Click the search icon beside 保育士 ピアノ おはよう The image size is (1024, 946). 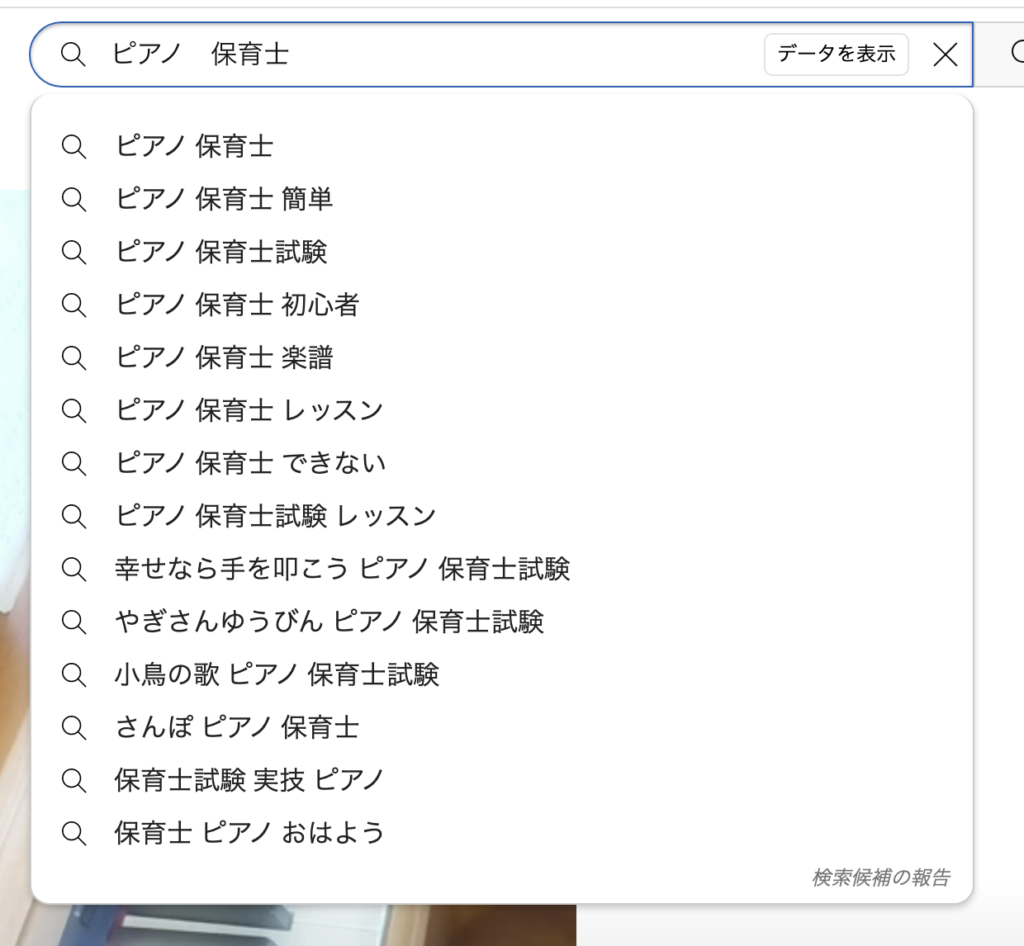[73, 833]
